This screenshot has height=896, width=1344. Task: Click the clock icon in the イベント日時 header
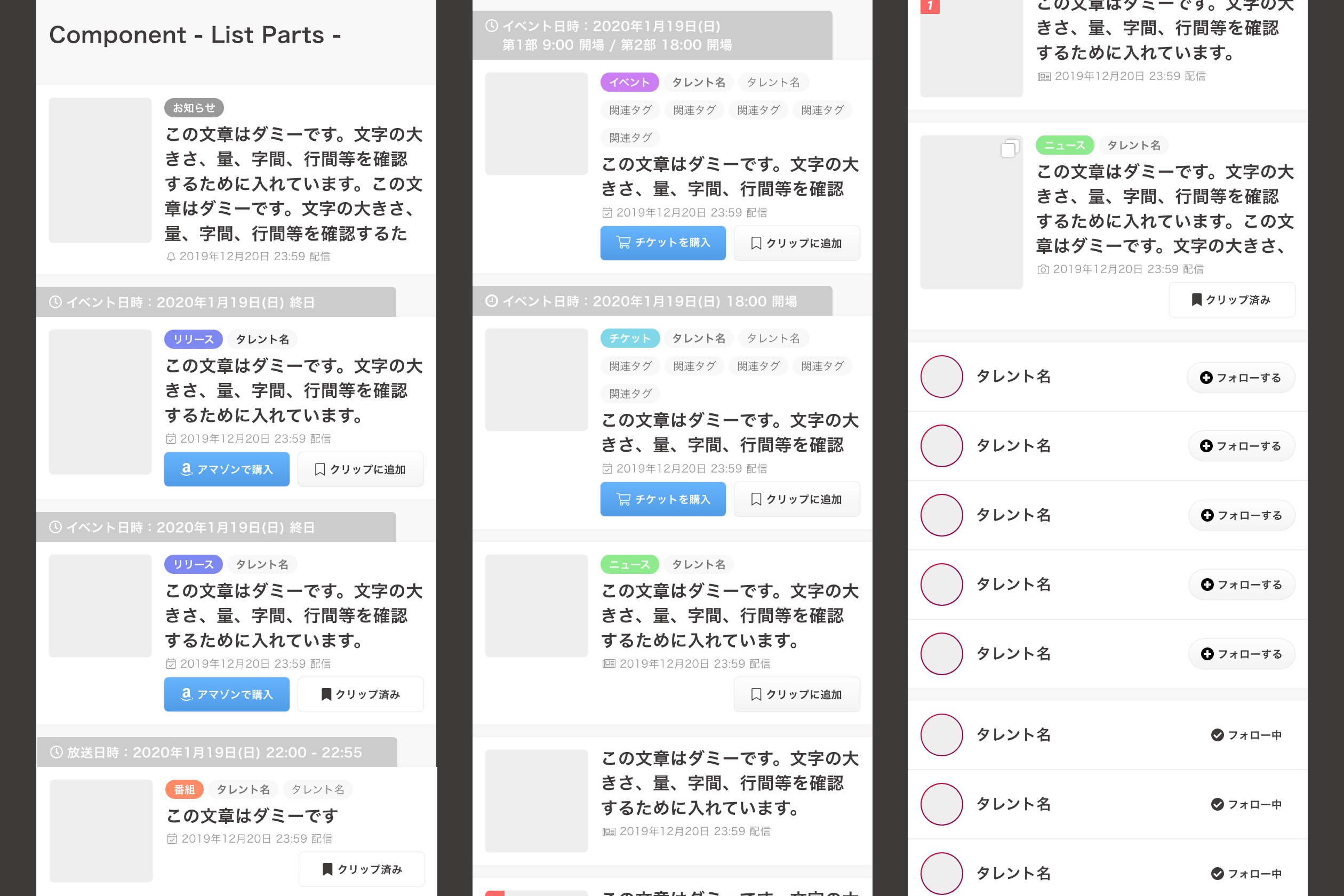coord(55,302)
